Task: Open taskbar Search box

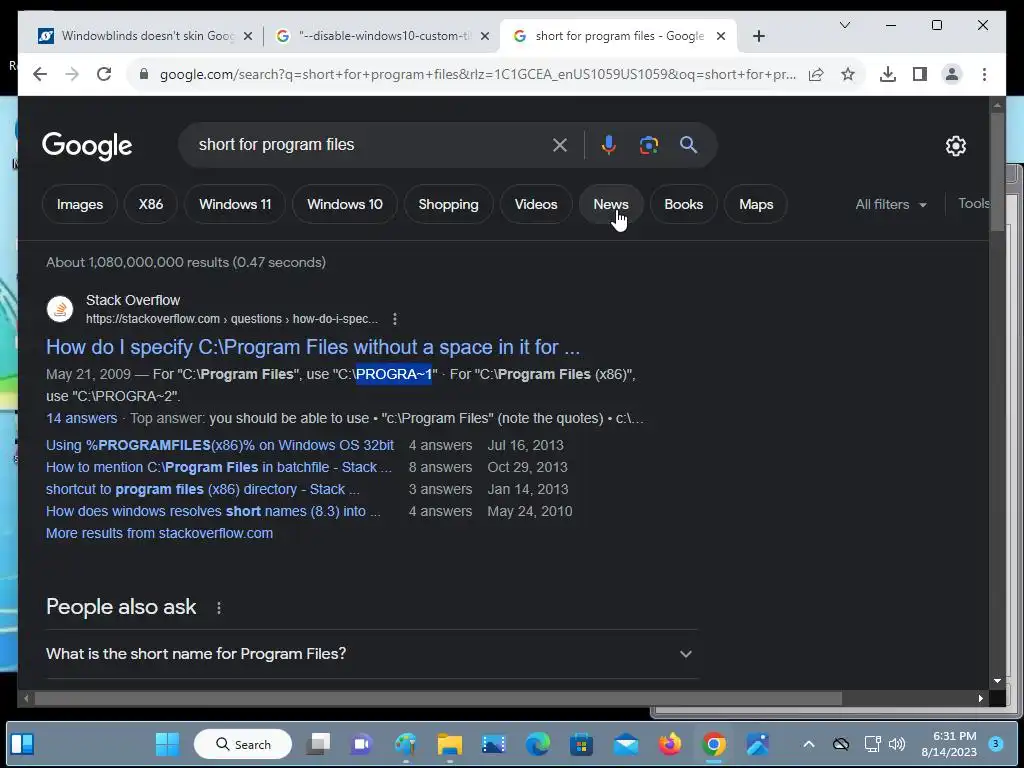Action: point(243,744)
